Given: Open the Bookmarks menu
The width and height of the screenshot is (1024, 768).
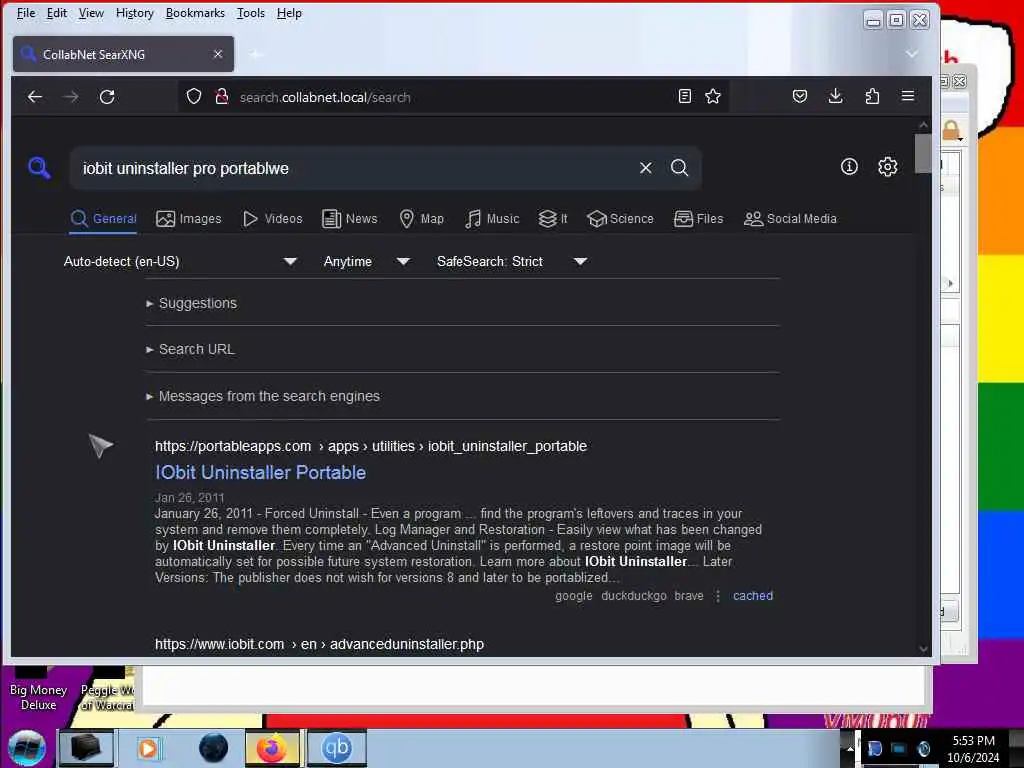Looking at the screenshot, I should [195, 13].
